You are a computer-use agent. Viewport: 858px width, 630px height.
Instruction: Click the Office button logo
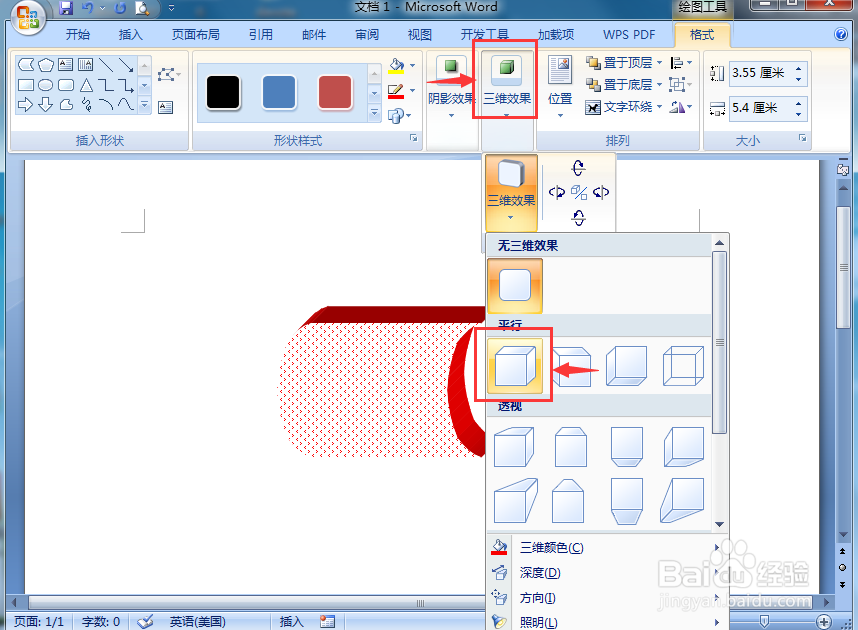(x=27, y=18)
